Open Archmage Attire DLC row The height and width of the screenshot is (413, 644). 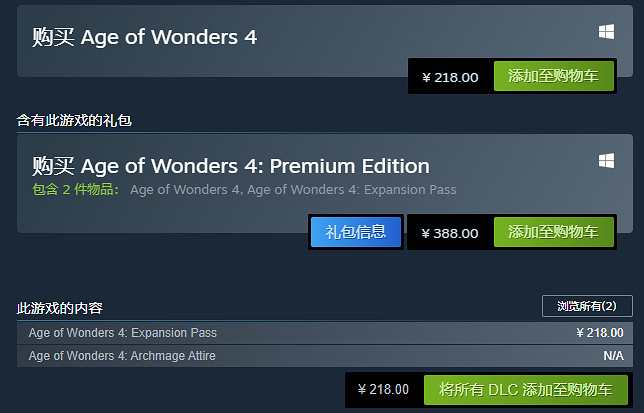click(122, 355)
